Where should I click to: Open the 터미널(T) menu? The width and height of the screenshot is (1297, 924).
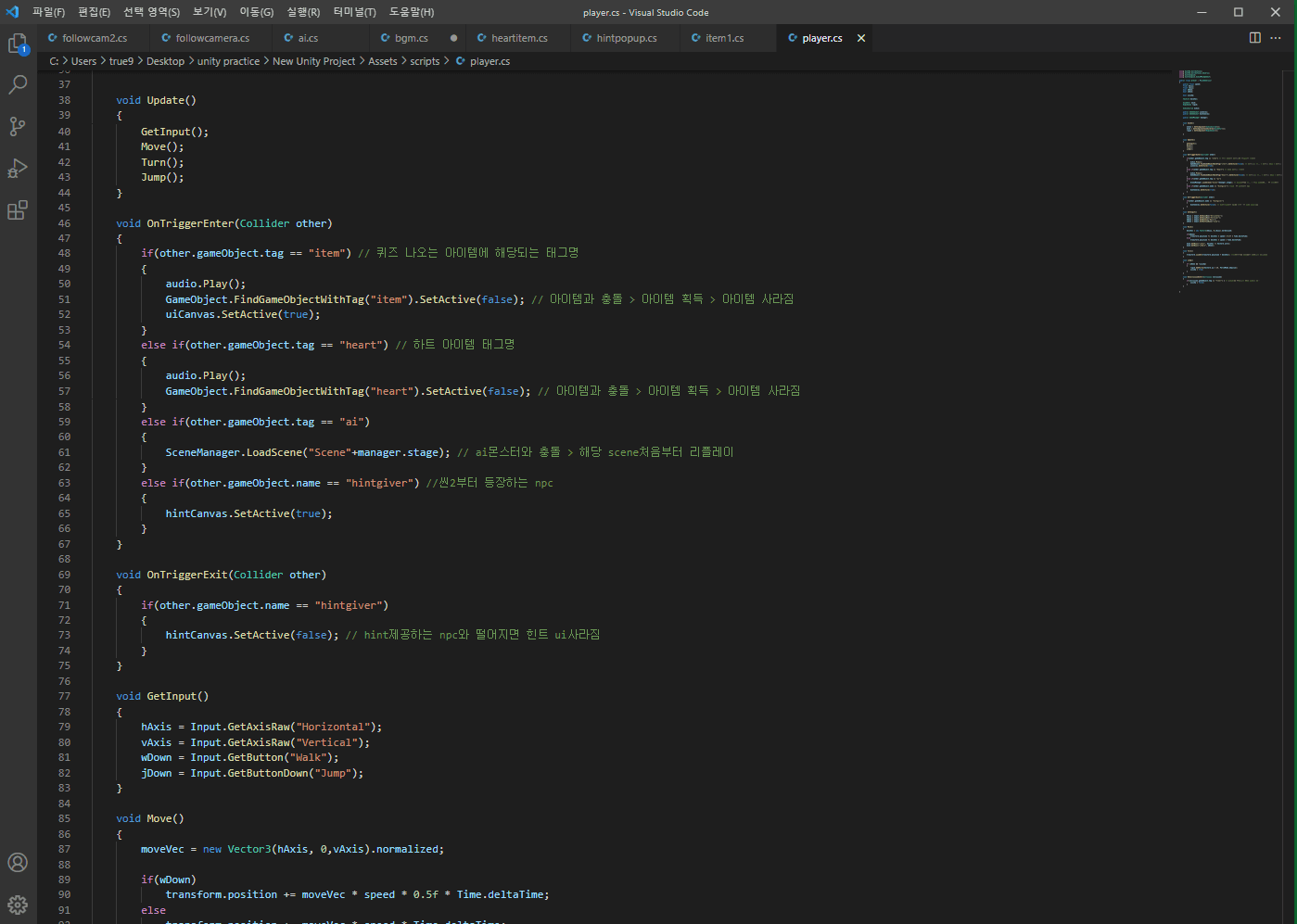point(354,12)
